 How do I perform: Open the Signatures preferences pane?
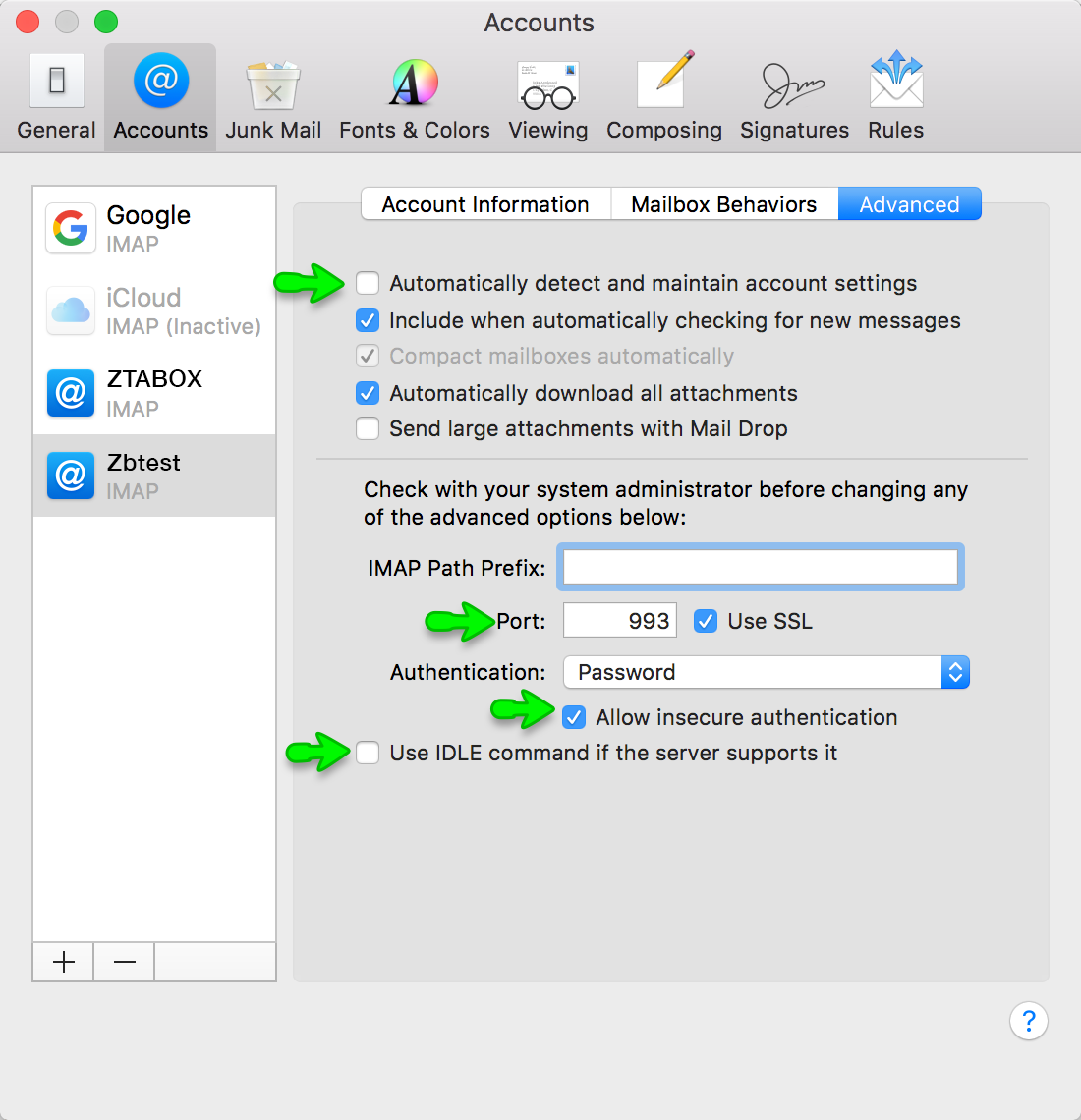coord(794,96)
